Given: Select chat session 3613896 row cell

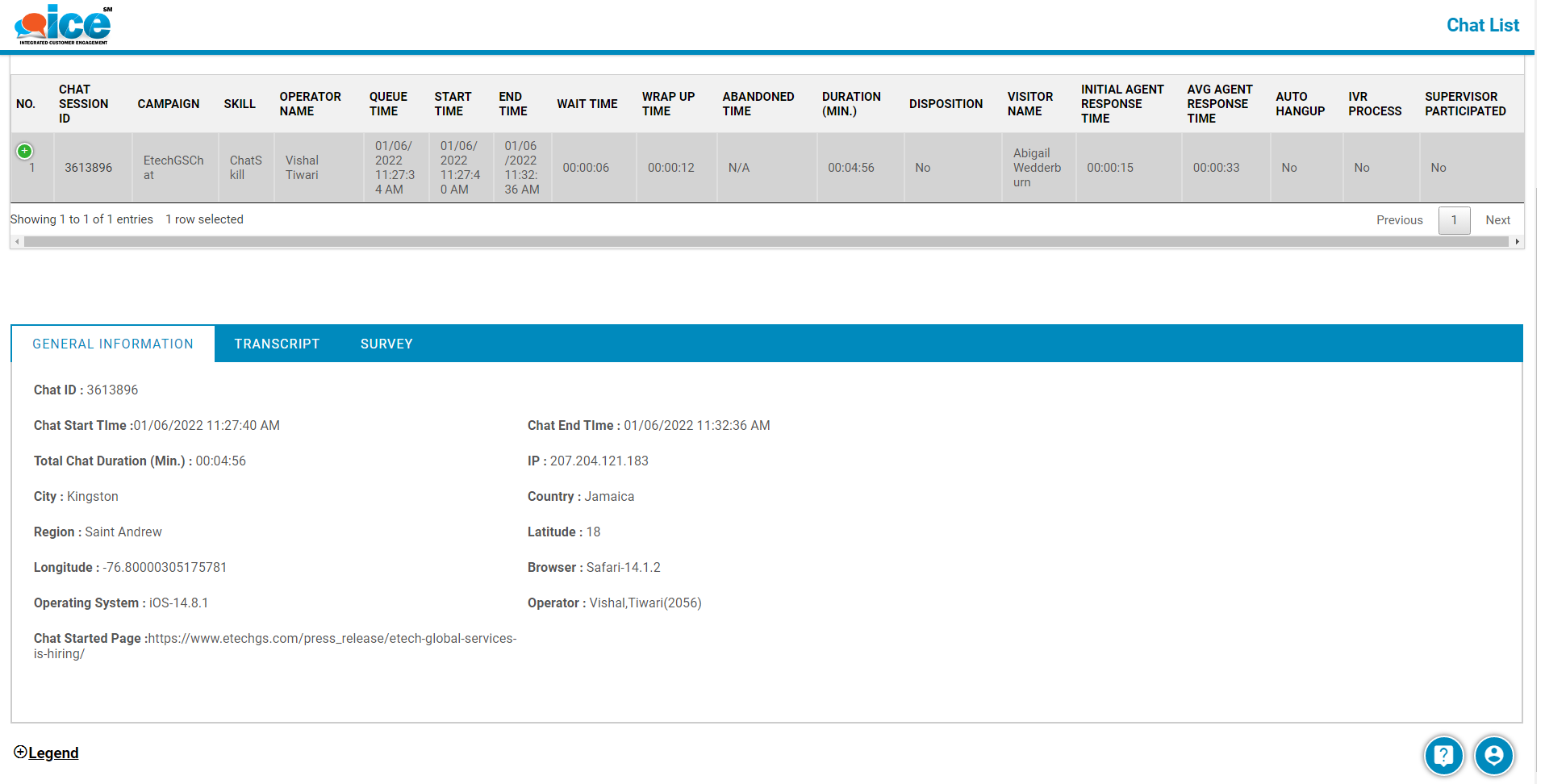Looking at the screenshot, I should pos(89,168).
